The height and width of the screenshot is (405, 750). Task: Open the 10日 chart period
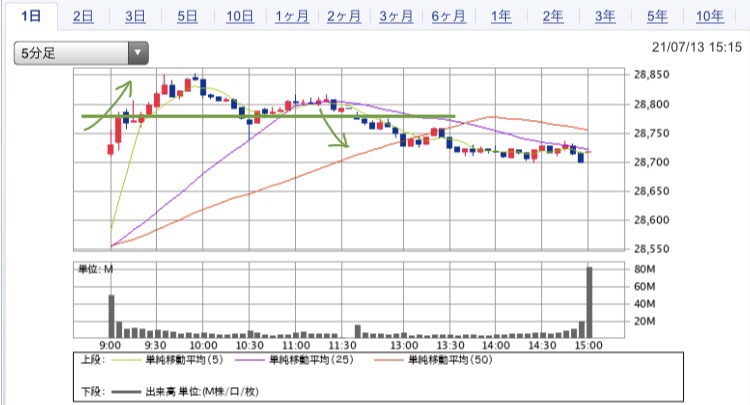(x=240, y=16)
